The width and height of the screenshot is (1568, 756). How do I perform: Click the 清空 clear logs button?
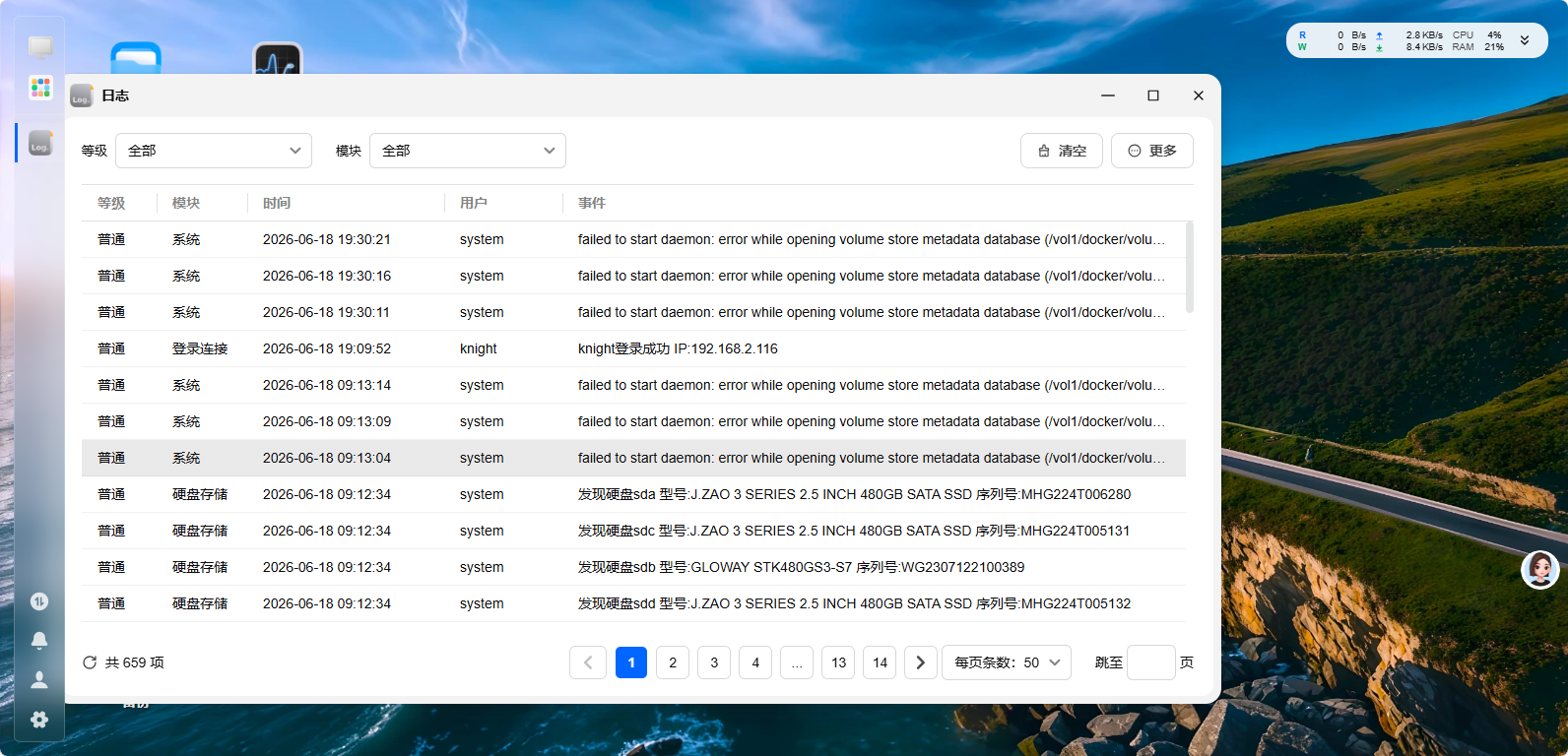1062,151
